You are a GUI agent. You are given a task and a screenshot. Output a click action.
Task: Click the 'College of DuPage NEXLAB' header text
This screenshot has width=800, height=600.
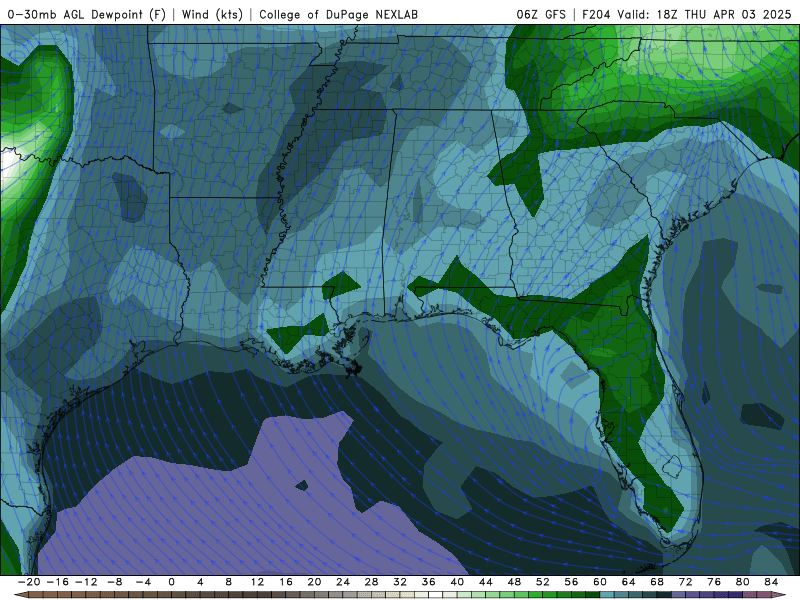tap(338, 14)
